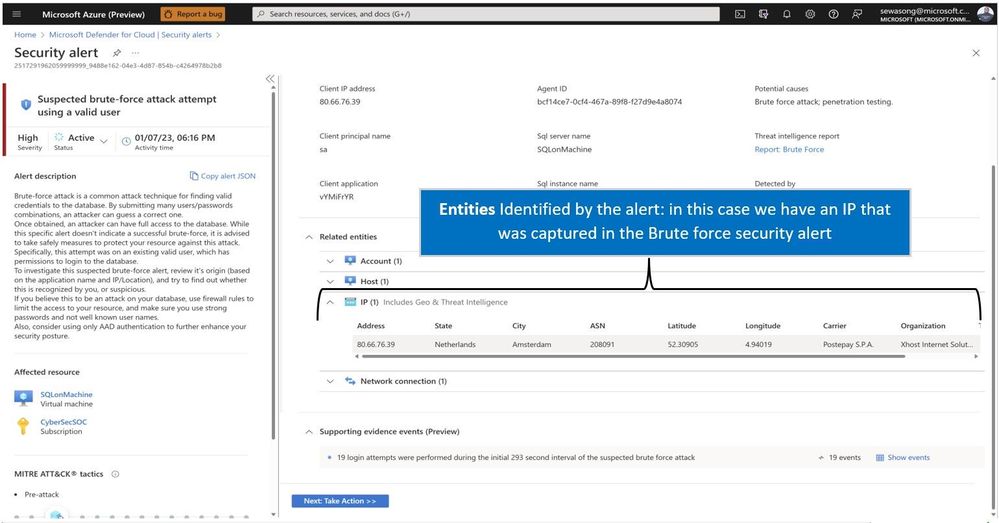Open the Help question mark icon
The image size is (999, 523).
click(x=833, y=14)
